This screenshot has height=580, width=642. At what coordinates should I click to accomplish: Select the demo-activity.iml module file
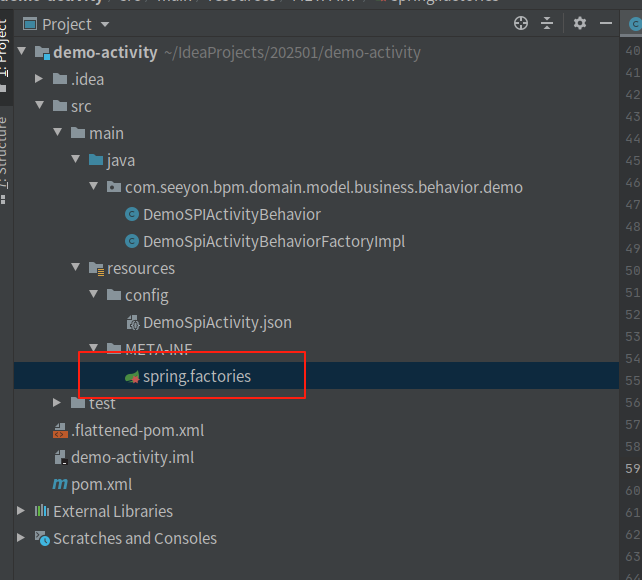[x=132, y=457]
